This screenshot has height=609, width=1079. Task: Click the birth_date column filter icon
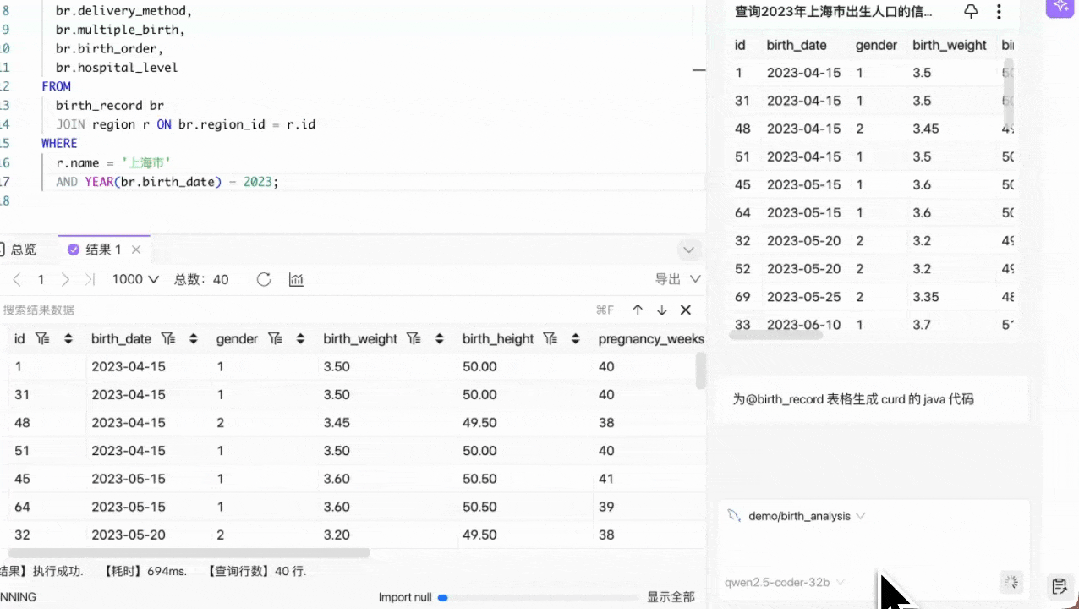[x=168, y=339]
